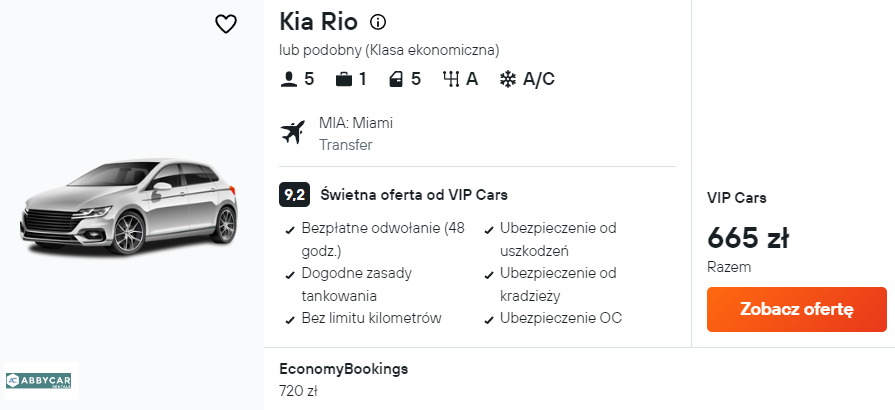Click the Transfer pickup type text
Image resolution: width=895 pixels, height=410 pixels.
(x=345, y=145)
